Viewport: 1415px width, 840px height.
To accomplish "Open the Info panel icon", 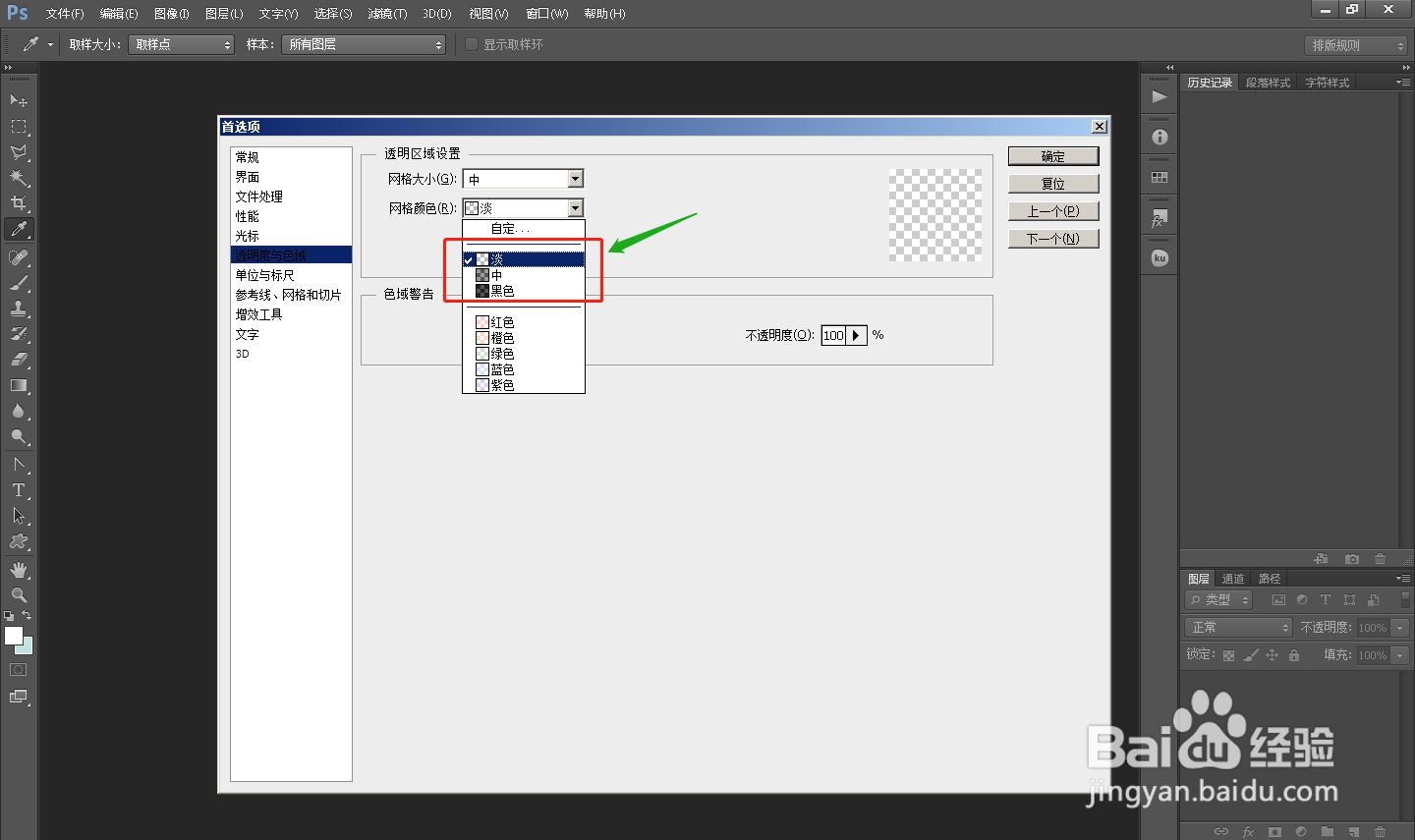I will (x=1160, y=137).
